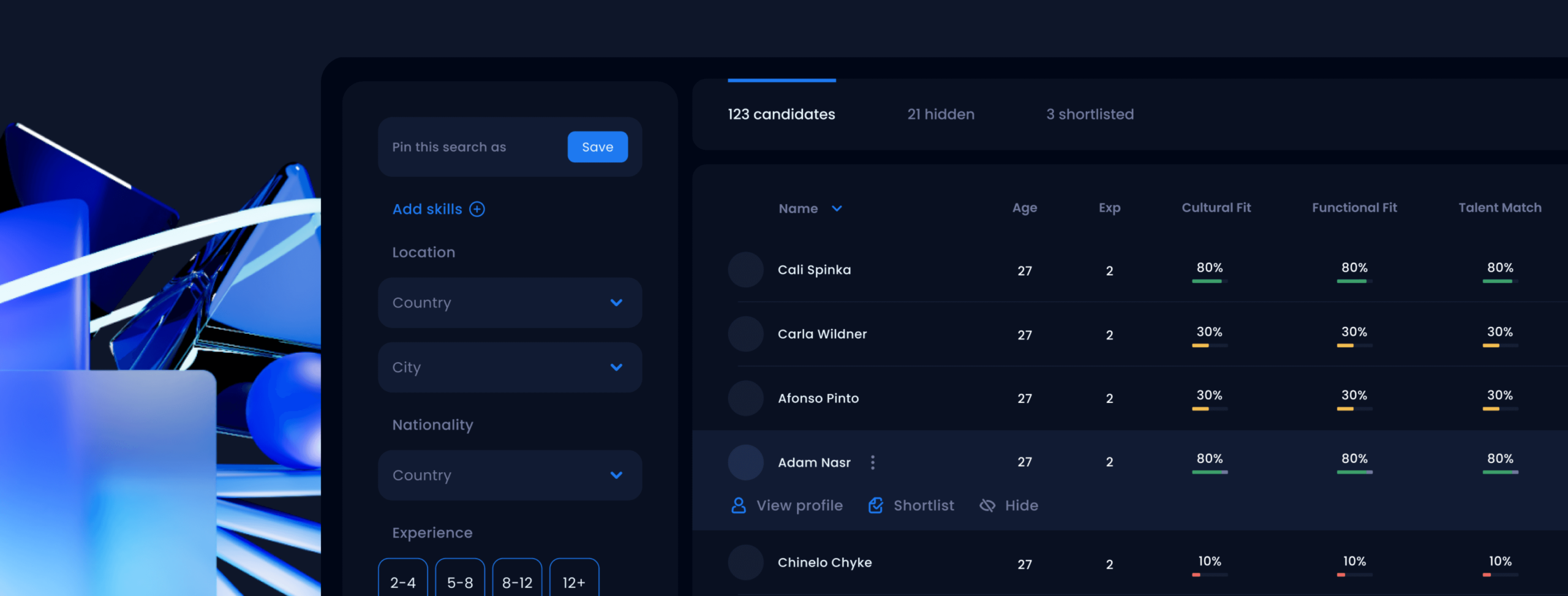Expand the Location Country dropdown
The height and width of the screenshot is (596, 1568).
pos(510,303)
